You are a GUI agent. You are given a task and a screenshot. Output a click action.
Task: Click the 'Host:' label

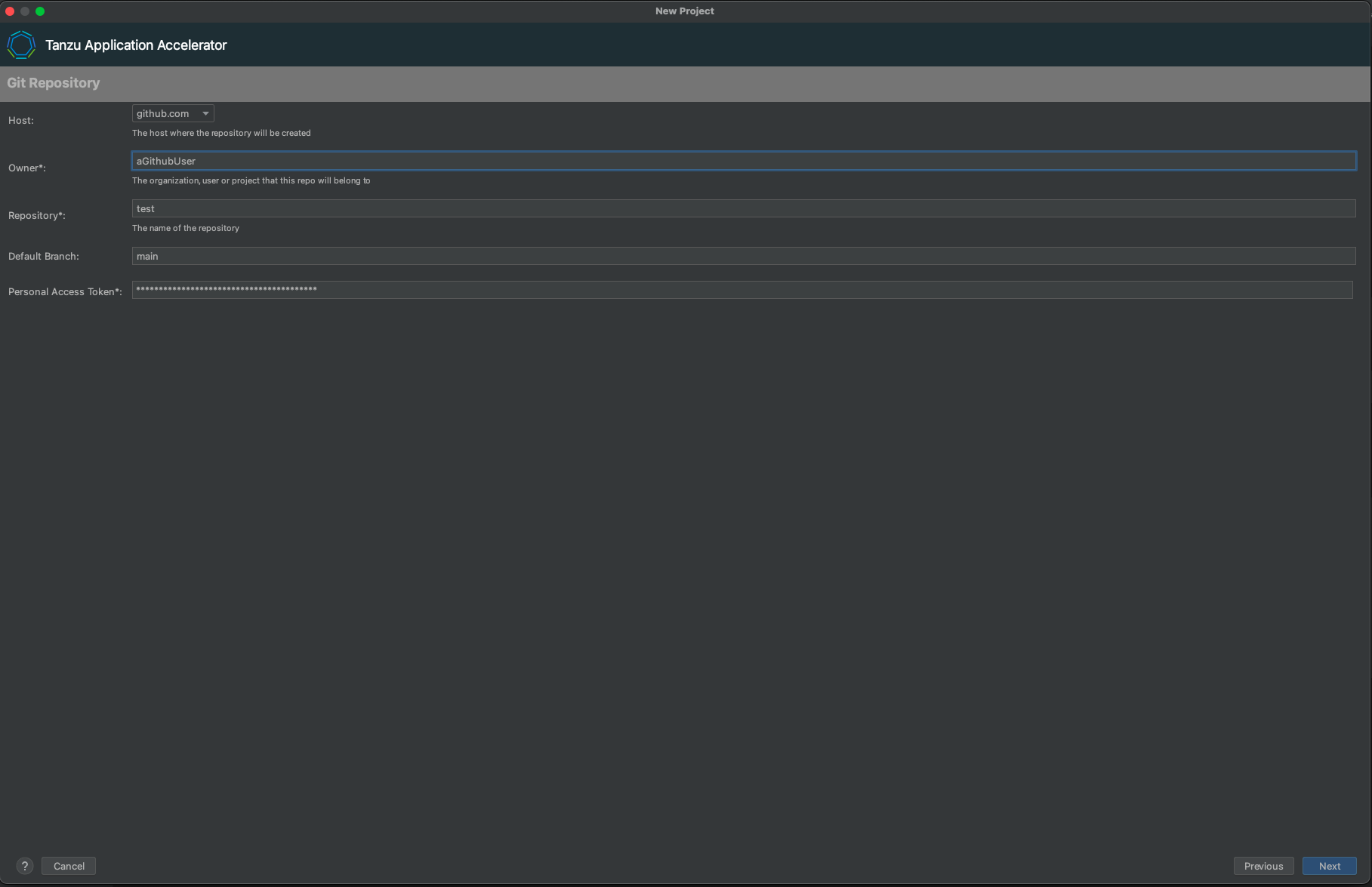[21, 120]
